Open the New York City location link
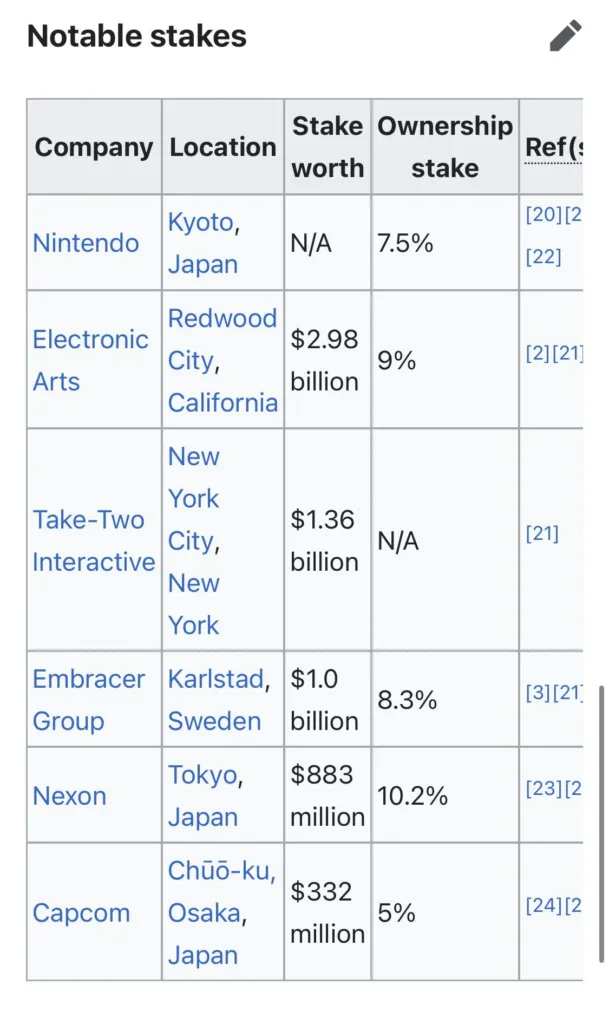609x1024 pixels. 193,498
